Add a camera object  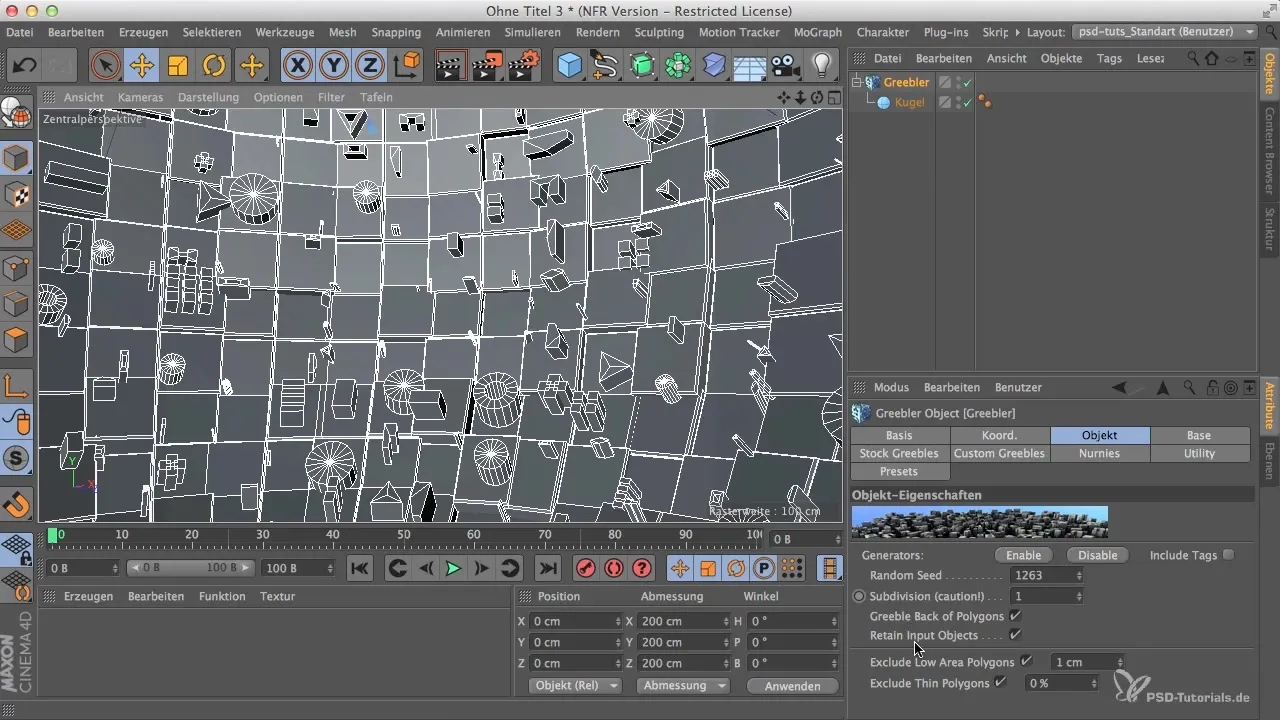click(x=786, y=66)
